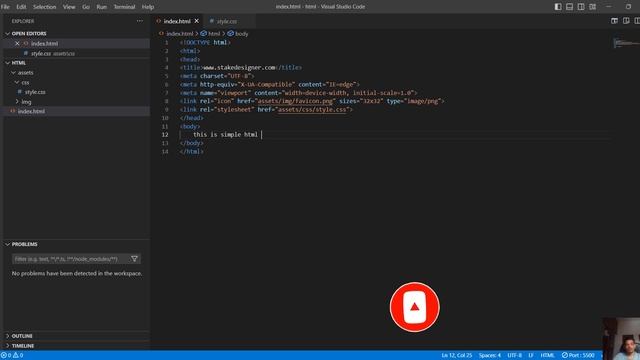Click the html symbol in breadcrumb
Screen dimensions: 640x360
coord(211,33)
